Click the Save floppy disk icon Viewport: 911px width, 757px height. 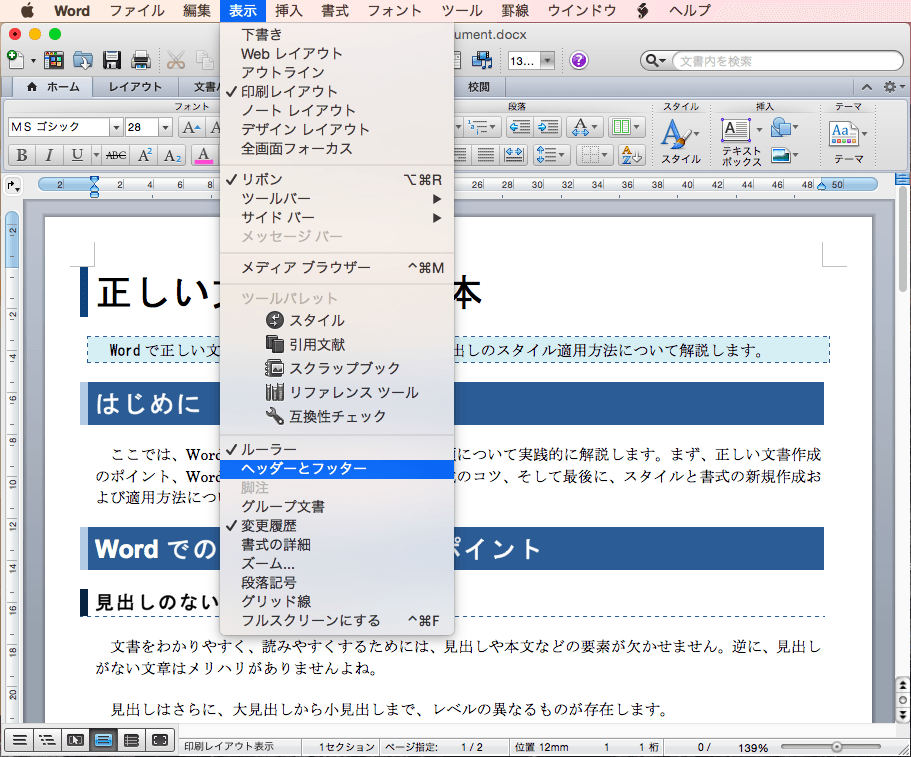pyautogui.click(x=112, y=60)
